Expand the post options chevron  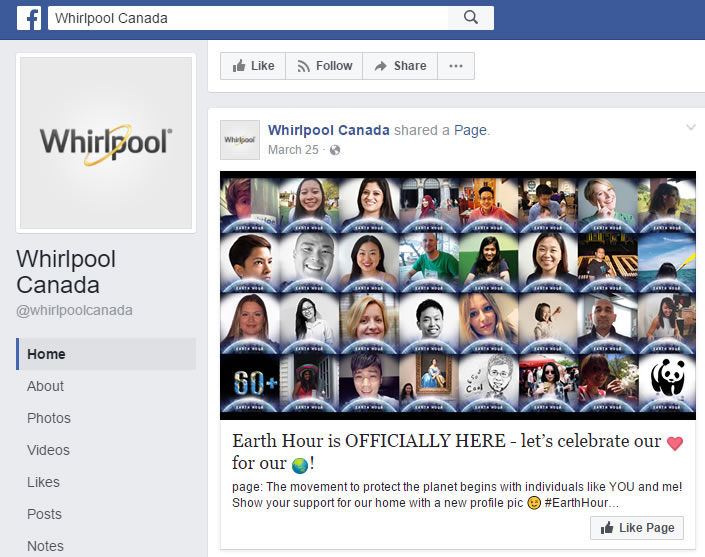[x=691, y=128]
